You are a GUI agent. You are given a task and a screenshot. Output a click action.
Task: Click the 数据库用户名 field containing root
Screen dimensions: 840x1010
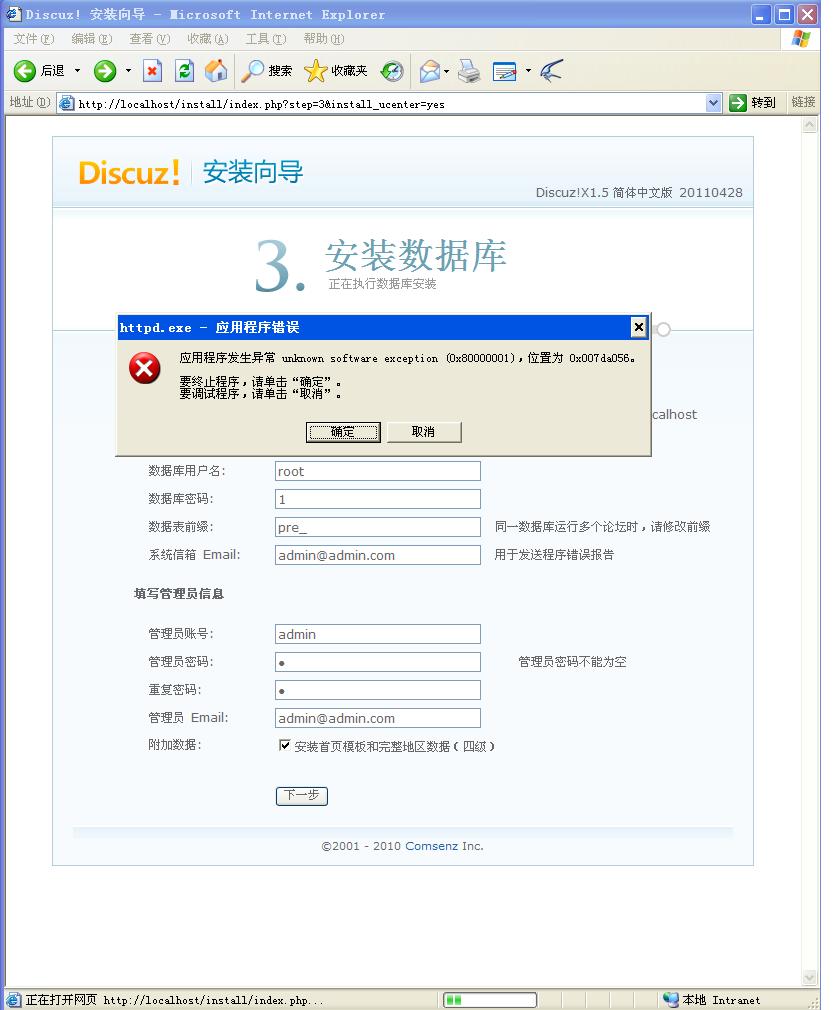(x=377, y=471)
